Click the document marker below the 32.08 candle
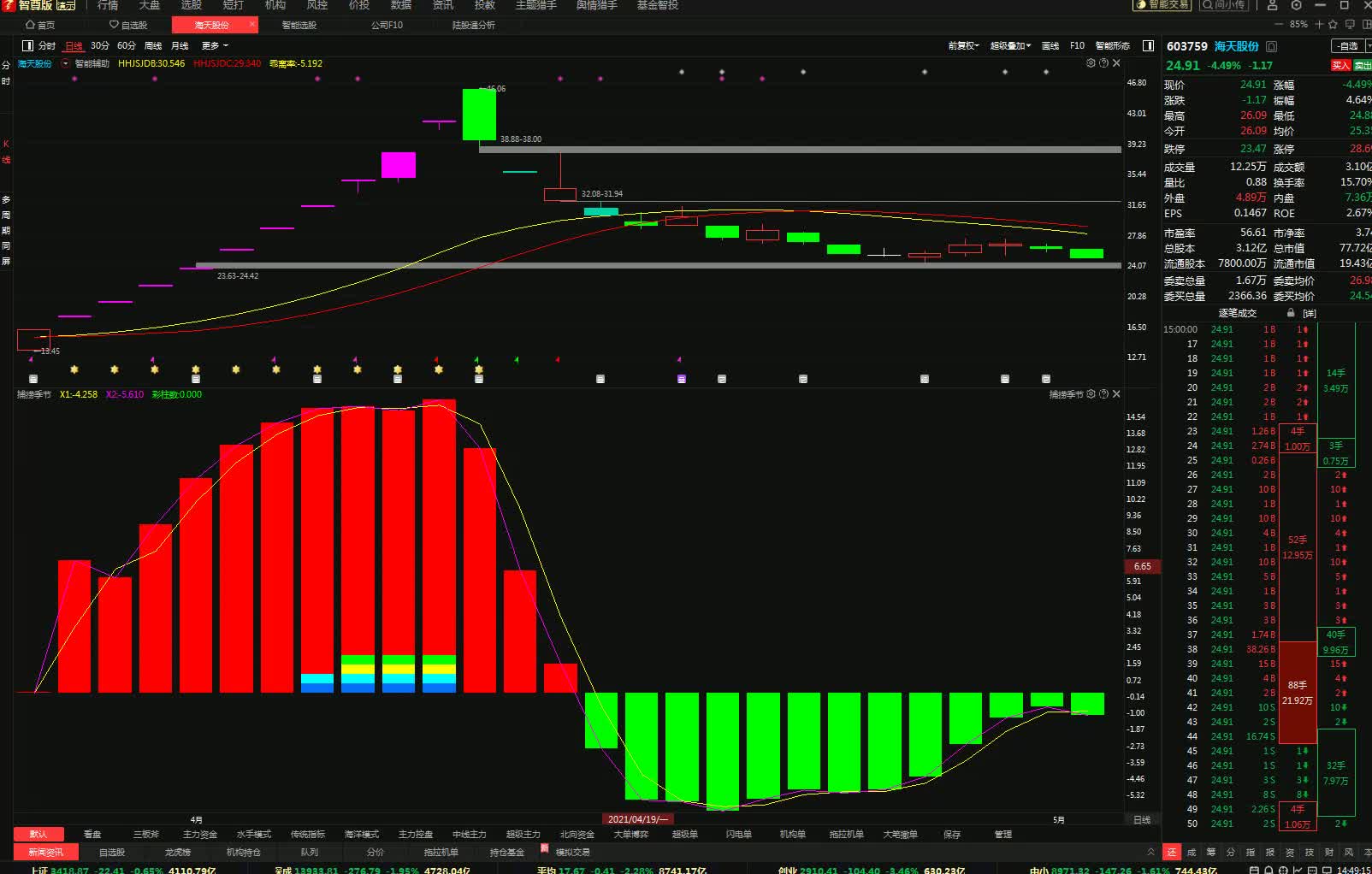 click(x=600, y=378)
